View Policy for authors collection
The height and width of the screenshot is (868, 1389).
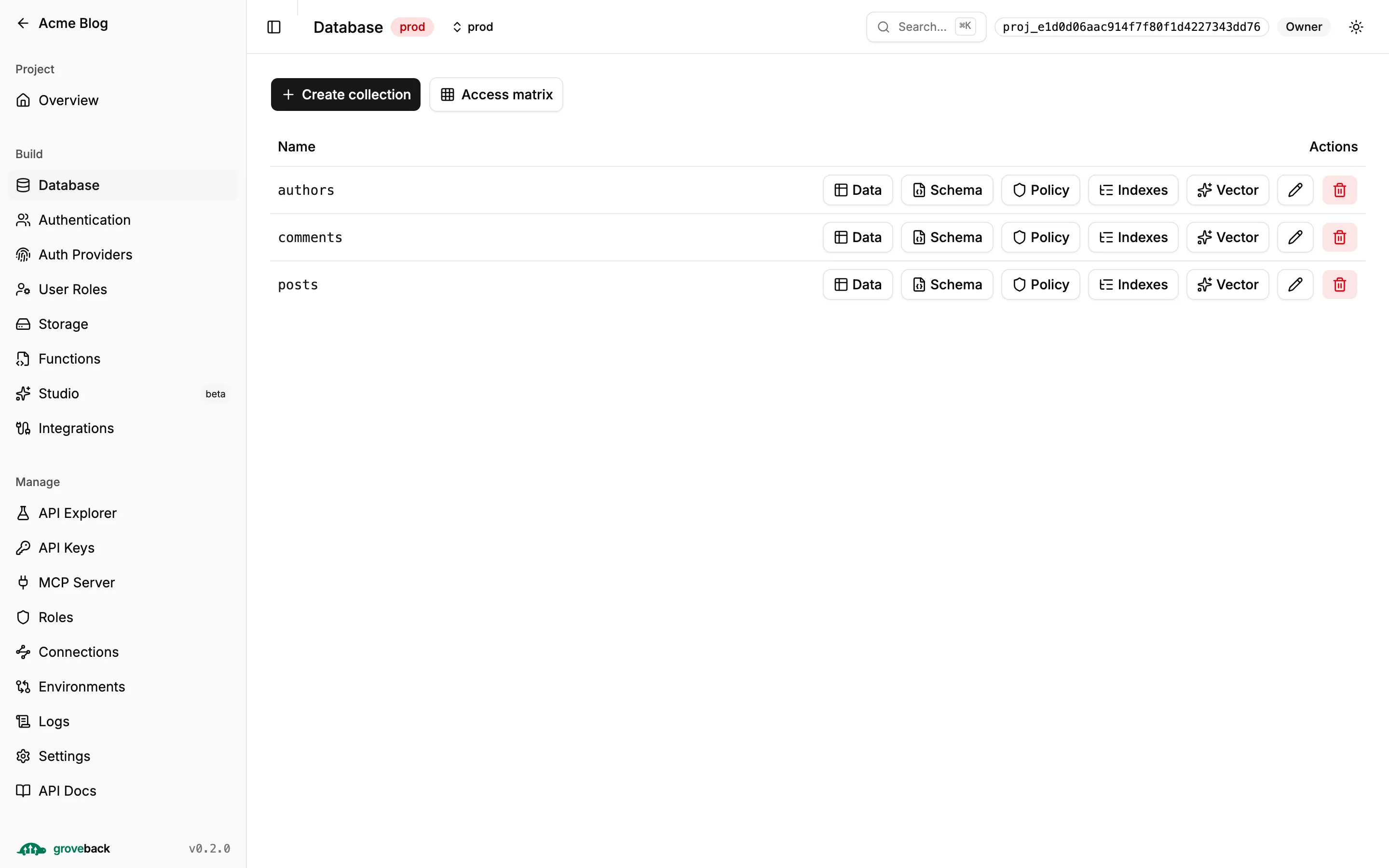(x=1041, y=190)
